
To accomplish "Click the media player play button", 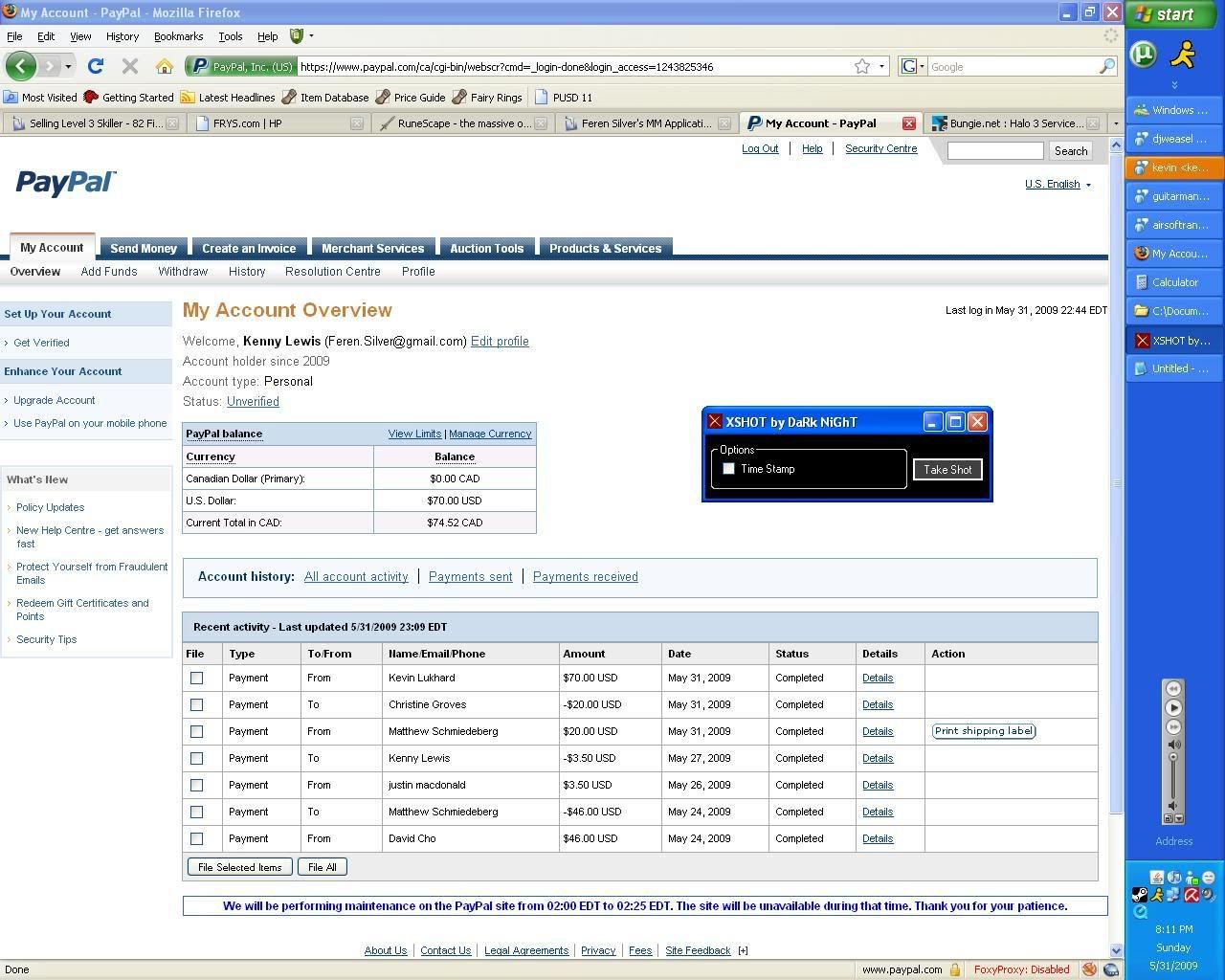I will [x=1173, y=707].
